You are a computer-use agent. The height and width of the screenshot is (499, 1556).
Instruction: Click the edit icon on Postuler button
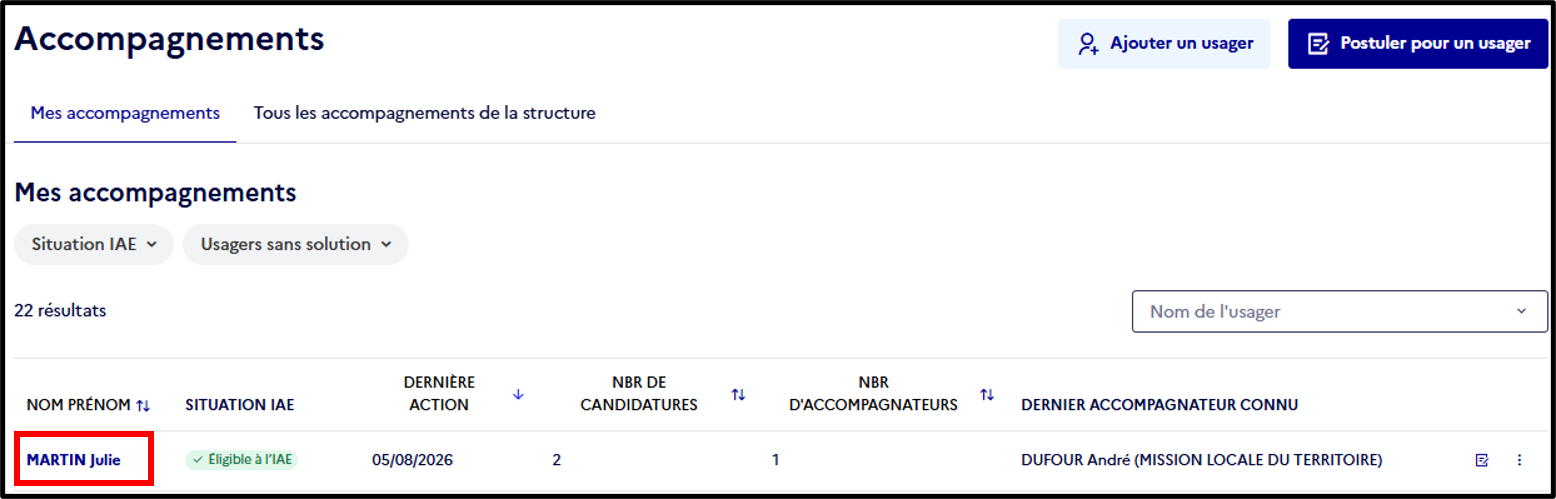(x=1319, y=44)
